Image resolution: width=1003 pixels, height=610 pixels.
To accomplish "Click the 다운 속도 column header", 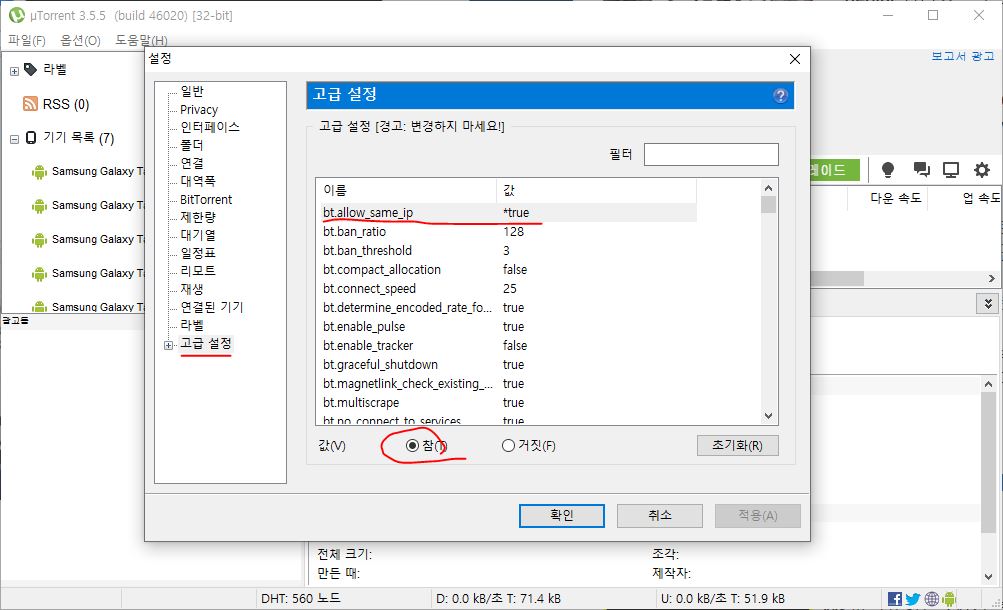I will (x=895, y=198).
